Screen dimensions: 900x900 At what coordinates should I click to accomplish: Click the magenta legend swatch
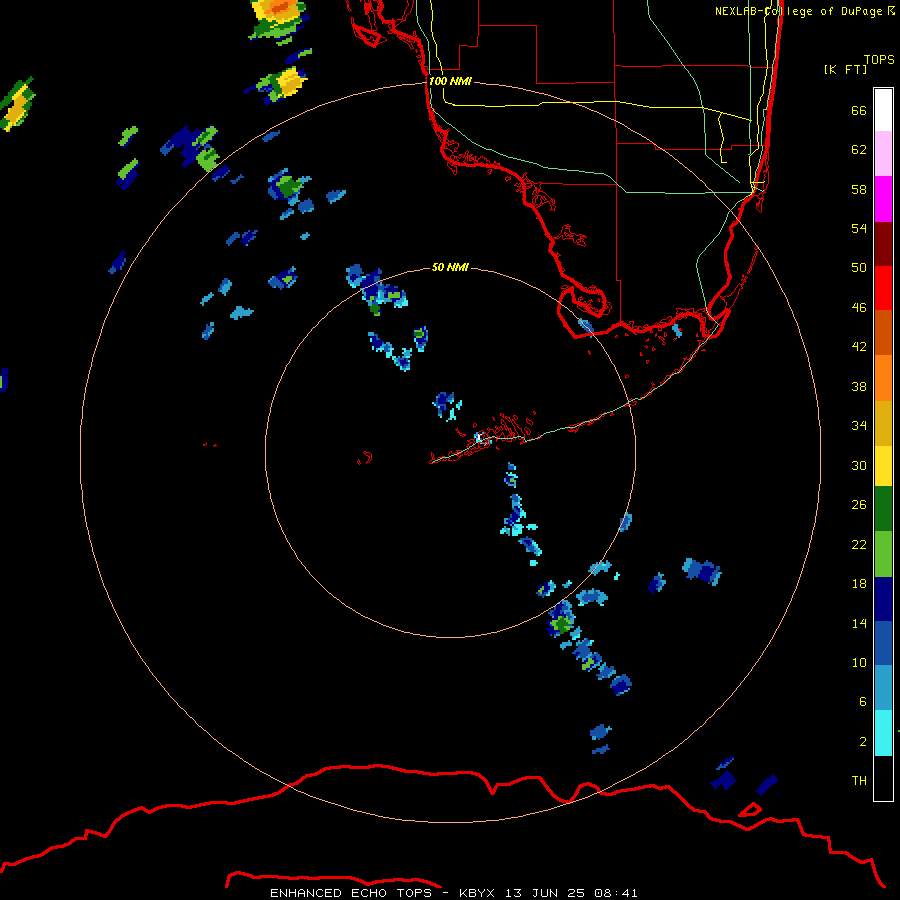(x=883, y=199)
